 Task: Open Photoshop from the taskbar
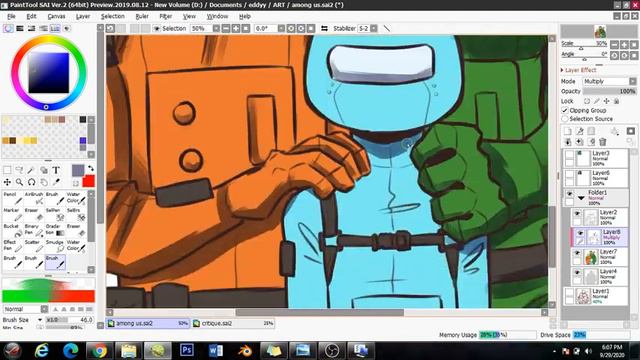187,351
